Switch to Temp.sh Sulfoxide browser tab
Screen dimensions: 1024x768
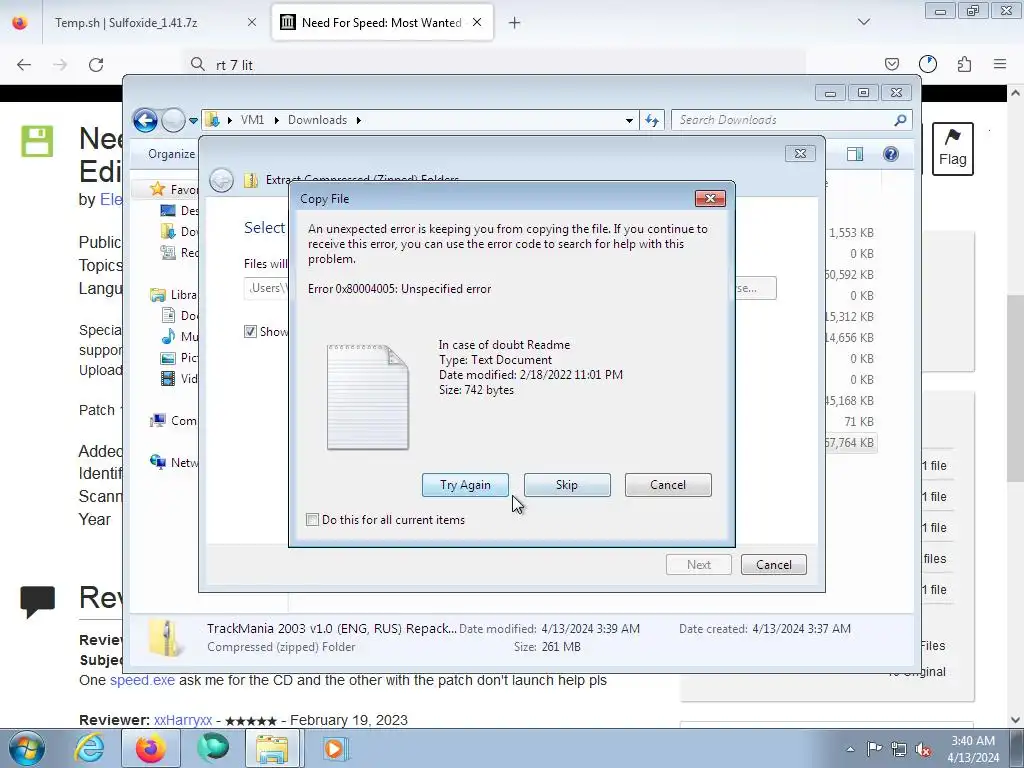coord(126,23)
